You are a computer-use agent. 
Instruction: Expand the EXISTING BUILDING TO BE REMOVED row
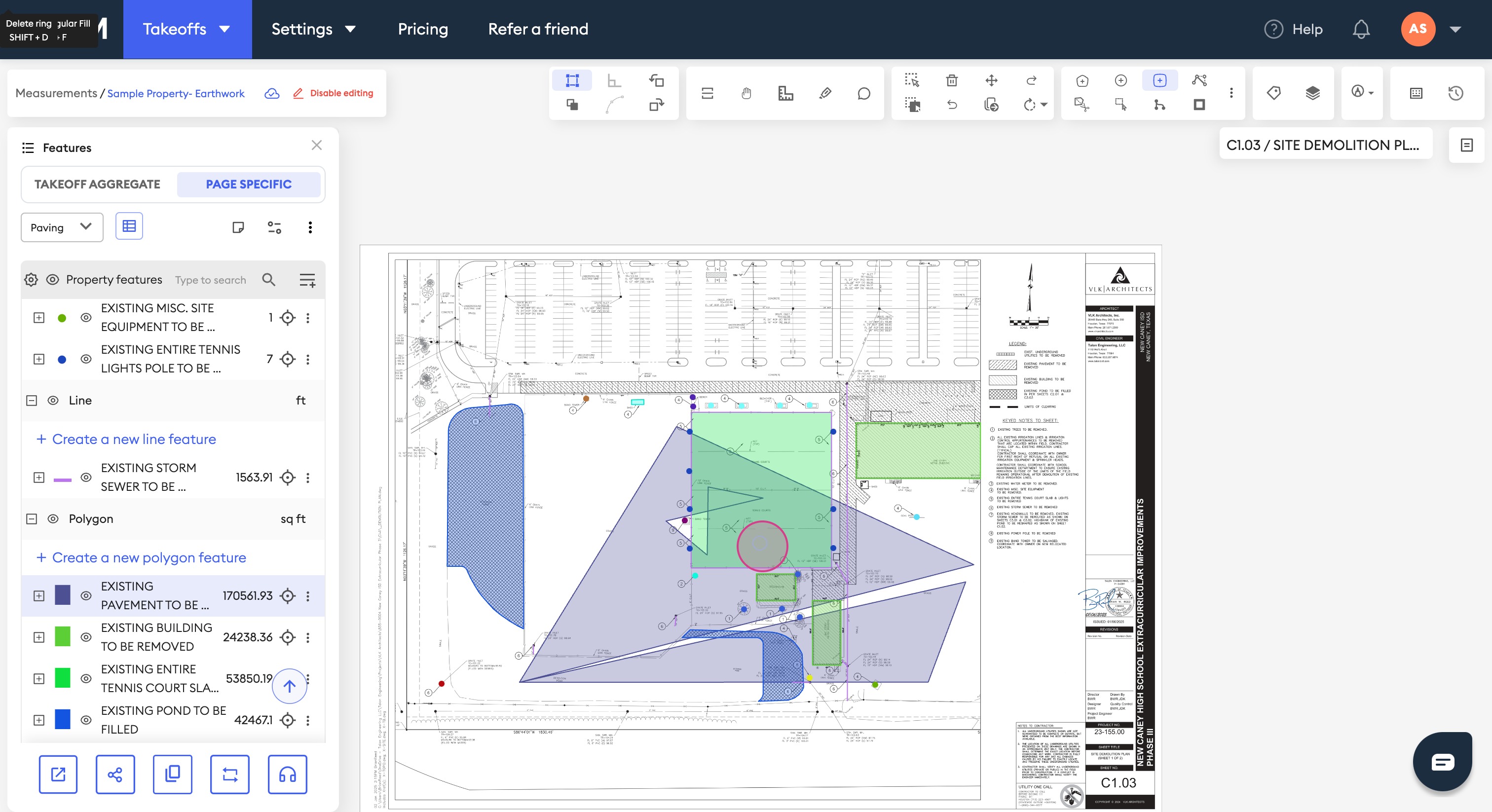point(39,637)
